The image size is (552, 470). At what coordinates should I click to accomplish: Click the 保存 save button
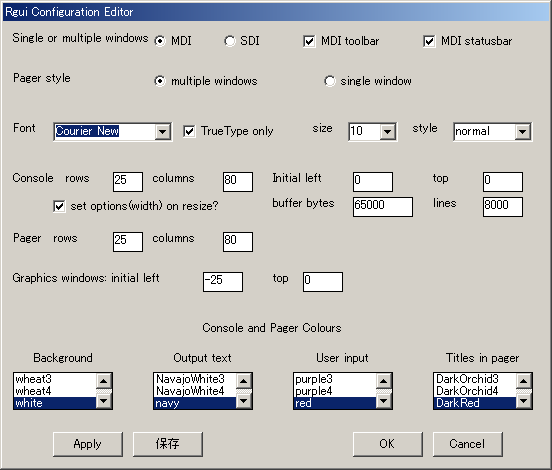(168, 444)
